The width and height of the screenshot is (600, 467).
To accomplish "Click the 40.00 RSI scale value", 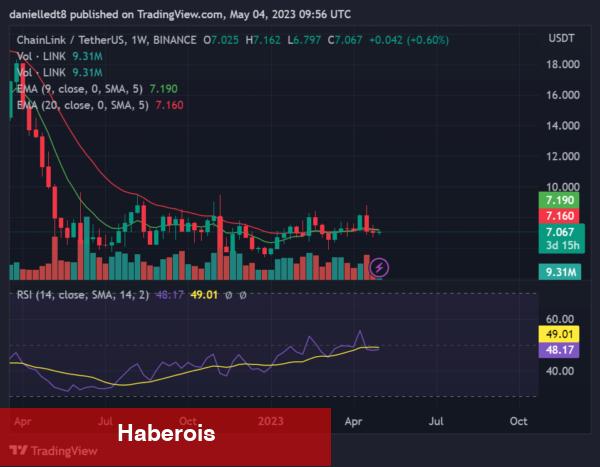I will [559, 371].
